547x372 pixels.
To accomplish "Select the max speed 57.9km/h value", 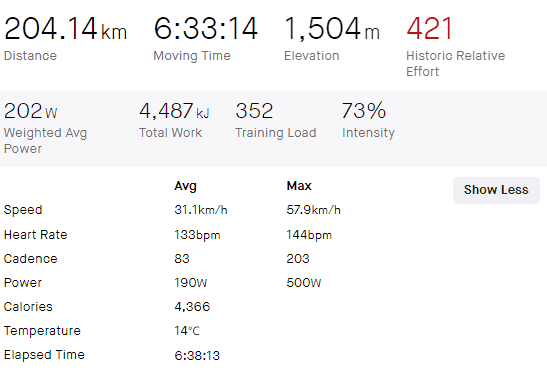I will coord(313,210).
